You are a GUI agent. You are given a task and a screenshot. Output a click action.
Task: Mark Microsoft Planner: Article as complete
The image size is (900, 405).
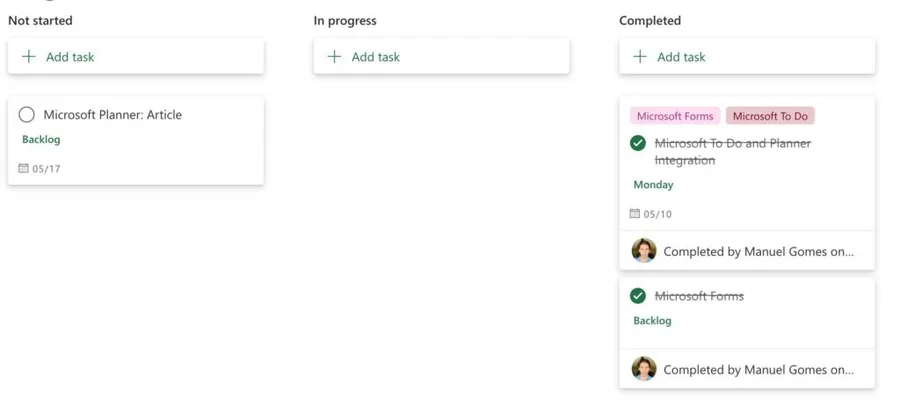coord(27,115)
